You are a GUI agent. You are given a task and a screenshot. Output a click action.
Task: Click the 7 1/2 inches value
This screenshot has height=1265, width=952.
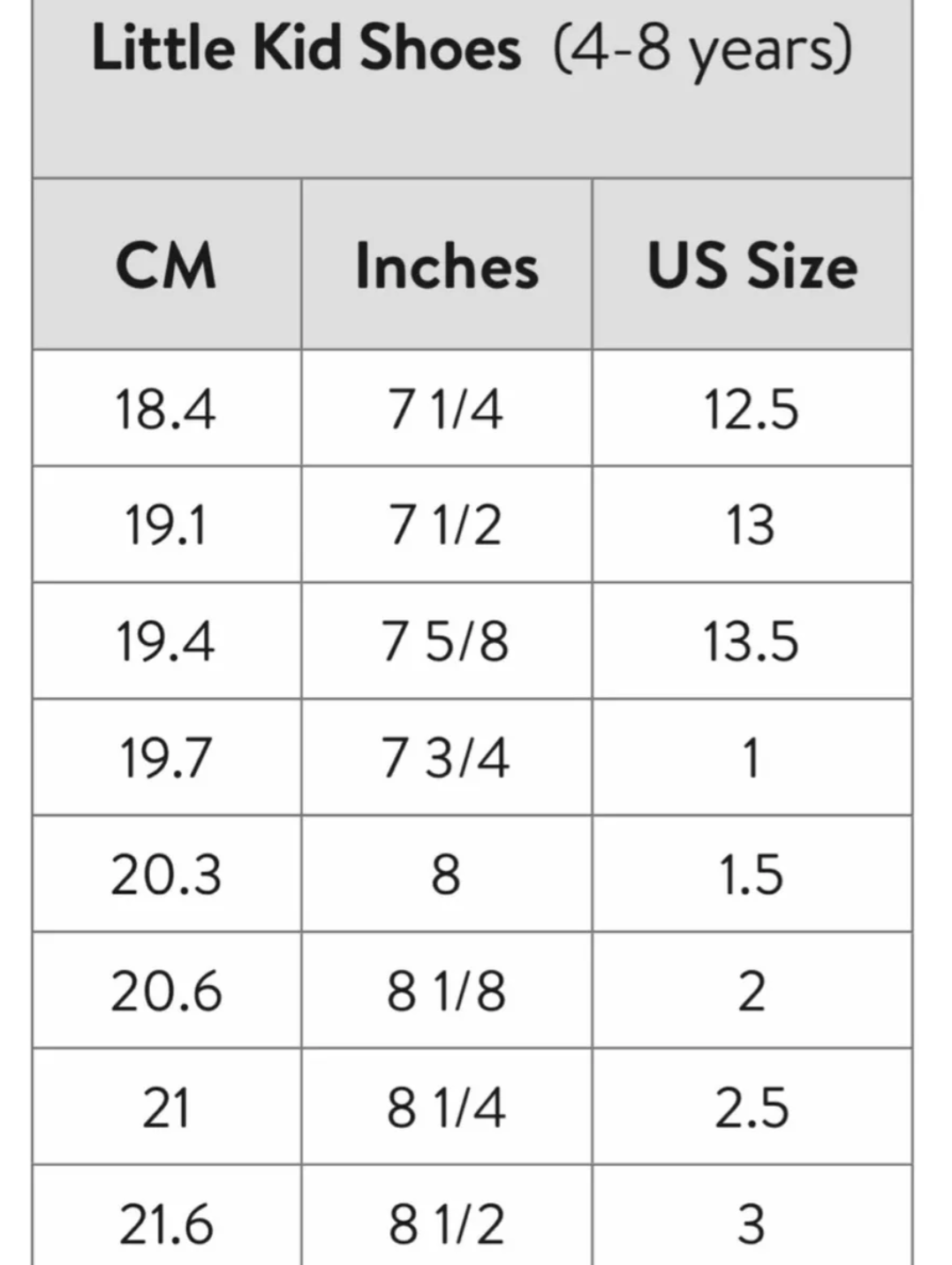(x=446, y=525)
